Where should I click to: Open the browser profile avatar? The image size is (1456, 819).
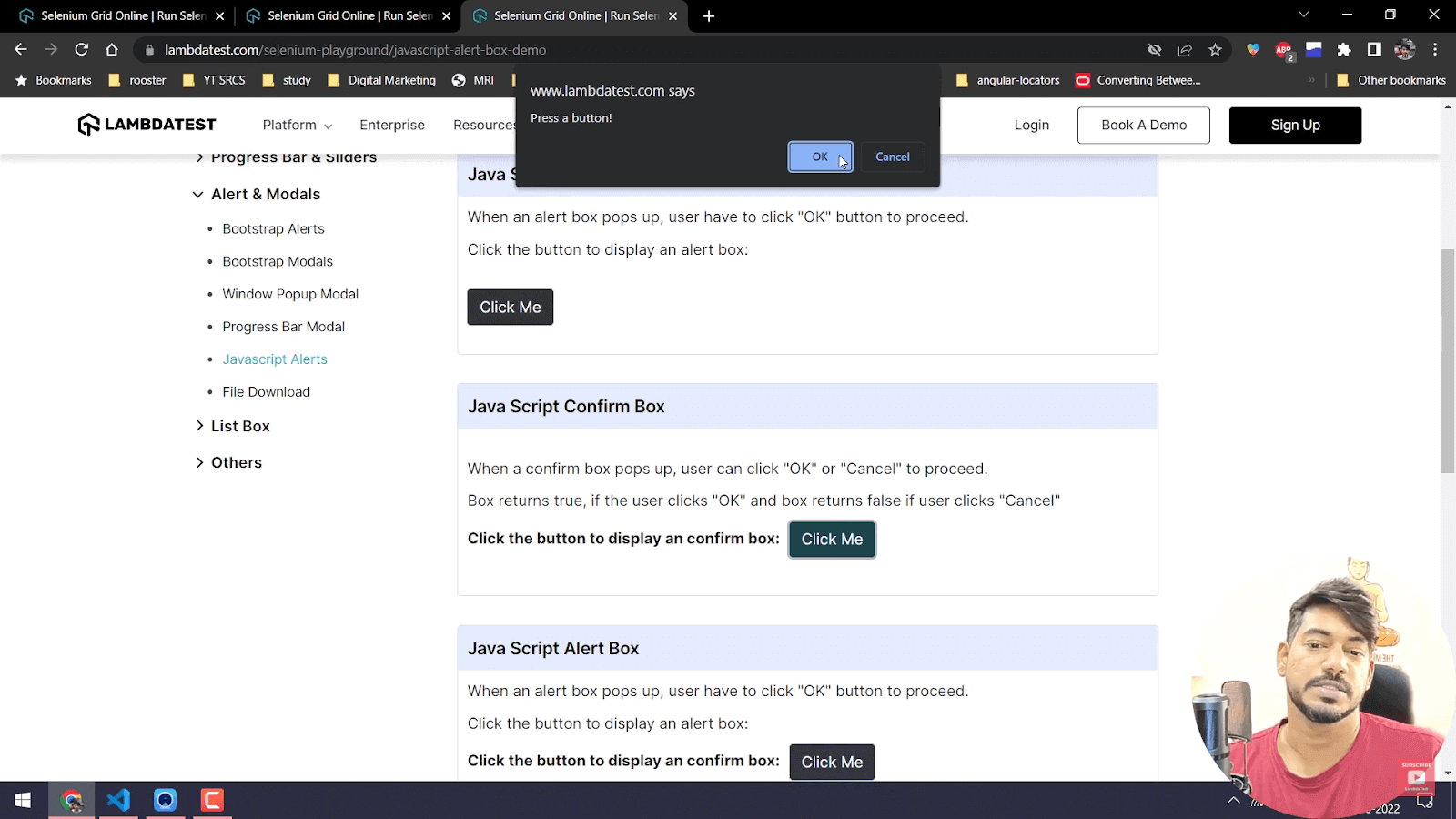(x=1405, y=50)
